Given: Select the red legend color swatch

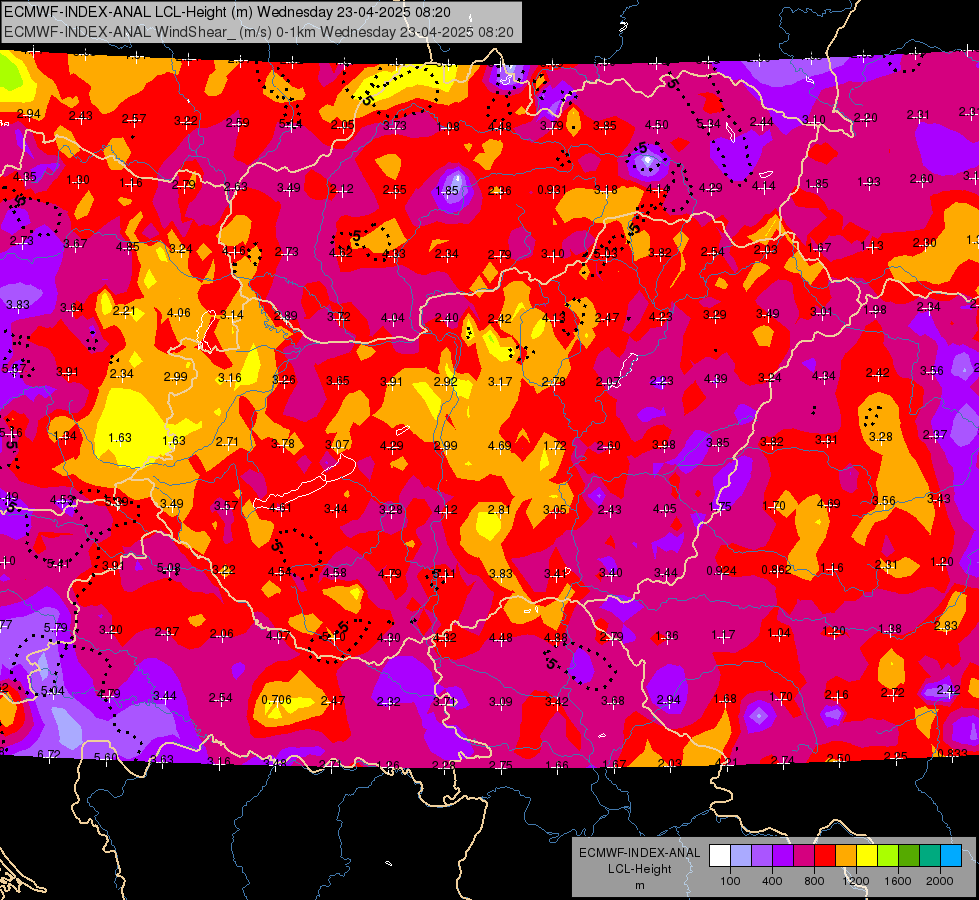Looking at the screenshot, I should pos(825,856).
